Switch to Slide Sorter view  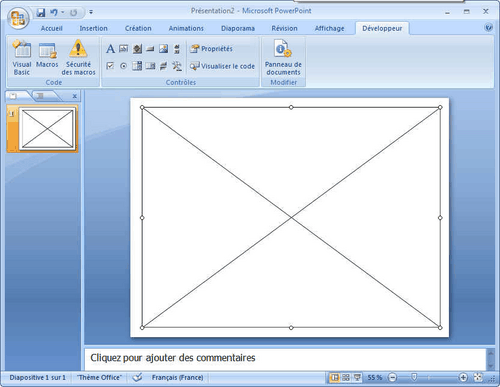click(346, 377)
